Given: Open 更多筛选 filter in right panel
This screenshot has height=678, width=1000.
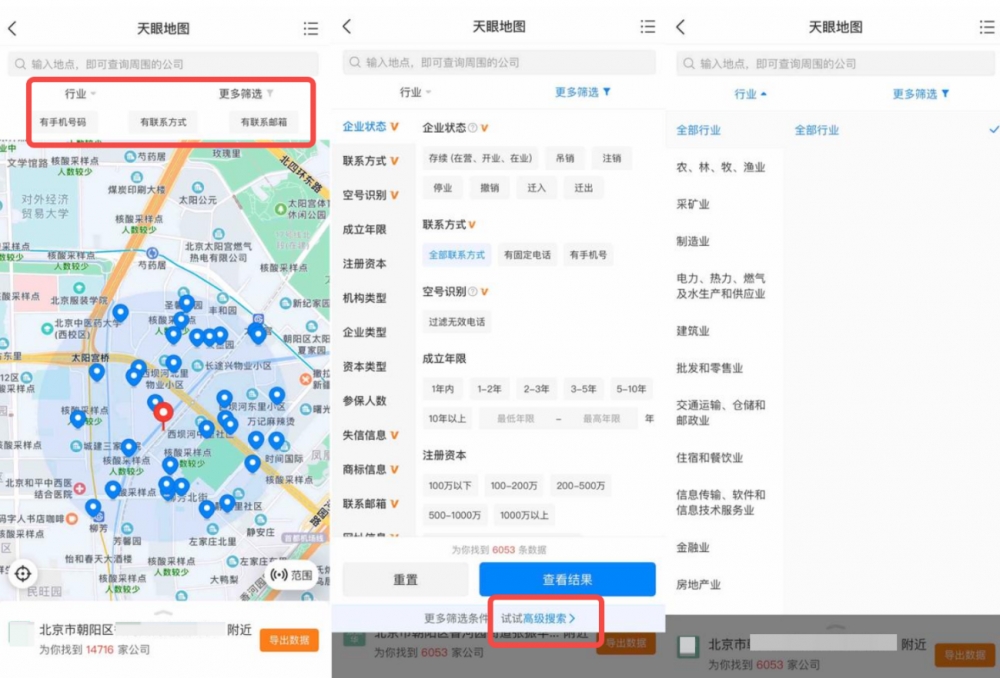Looking at the screenshot, I should (x=920, y=94).
